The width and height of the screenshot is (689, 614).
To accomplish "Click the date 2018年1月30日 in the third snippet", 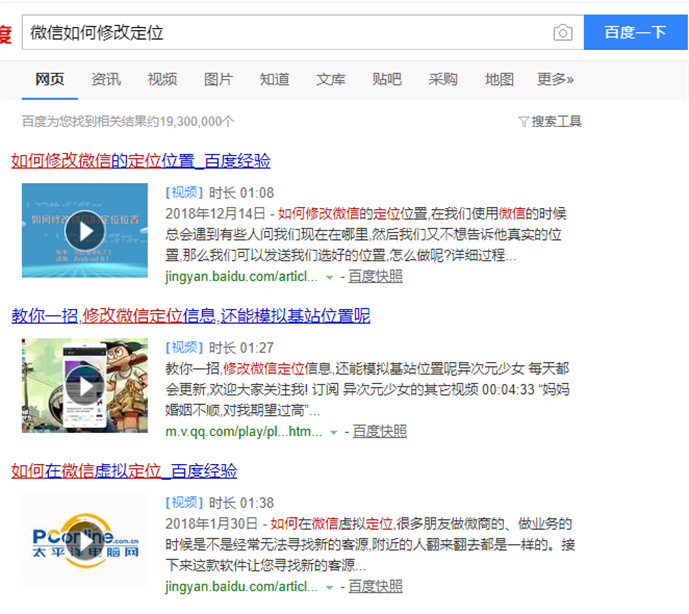I will click(x=211, y=523).
